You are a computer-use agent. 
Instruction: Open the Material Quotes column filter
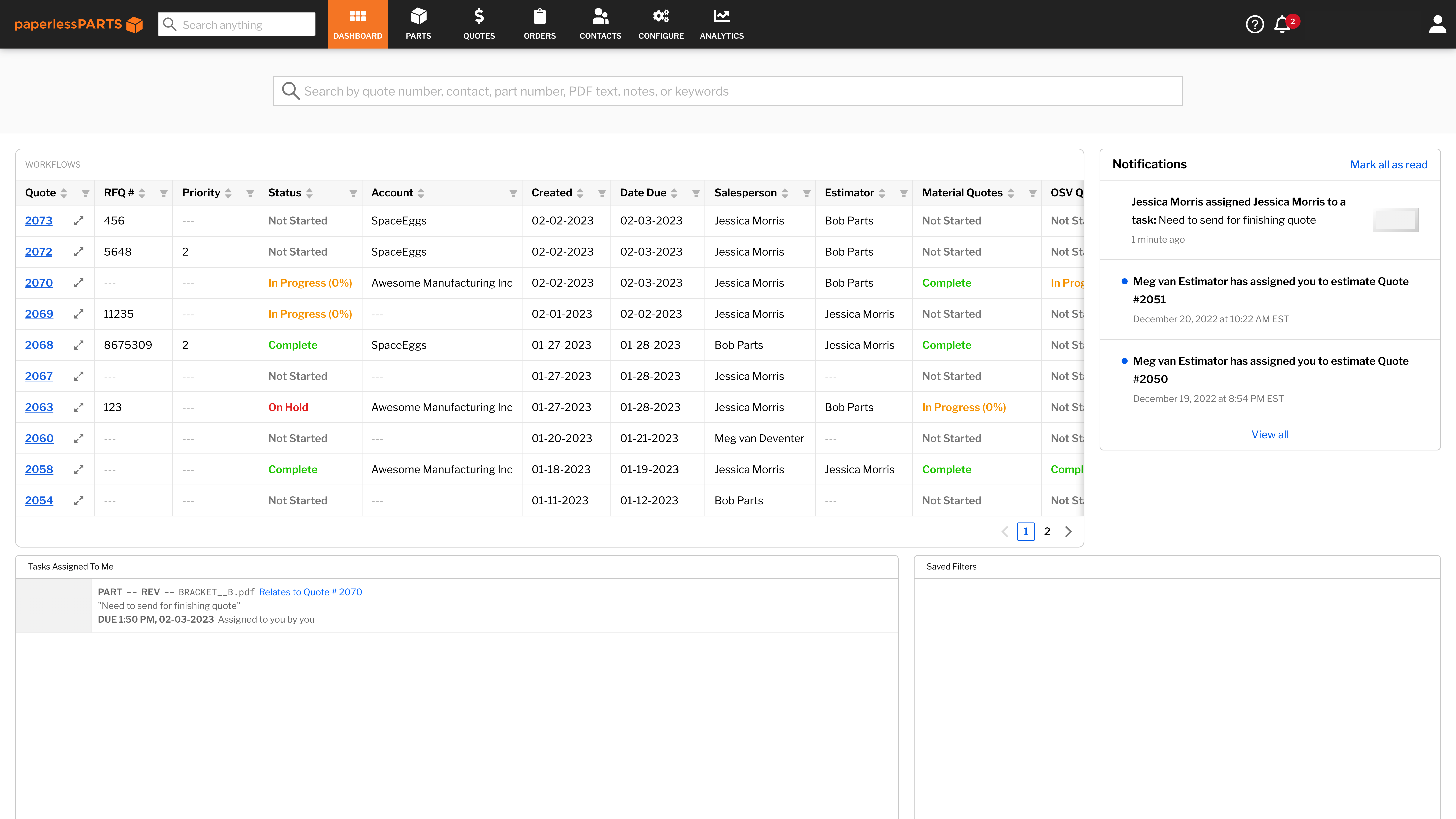click(x=1033, y=193)
